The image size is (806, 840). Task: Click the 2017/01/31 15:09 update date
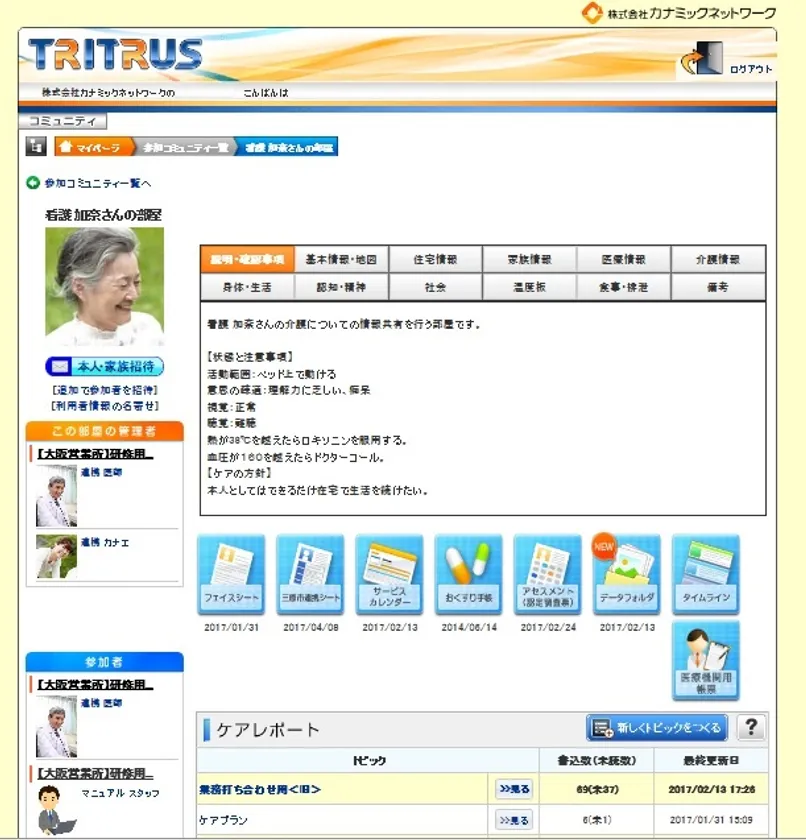click(x=712, y=820)
